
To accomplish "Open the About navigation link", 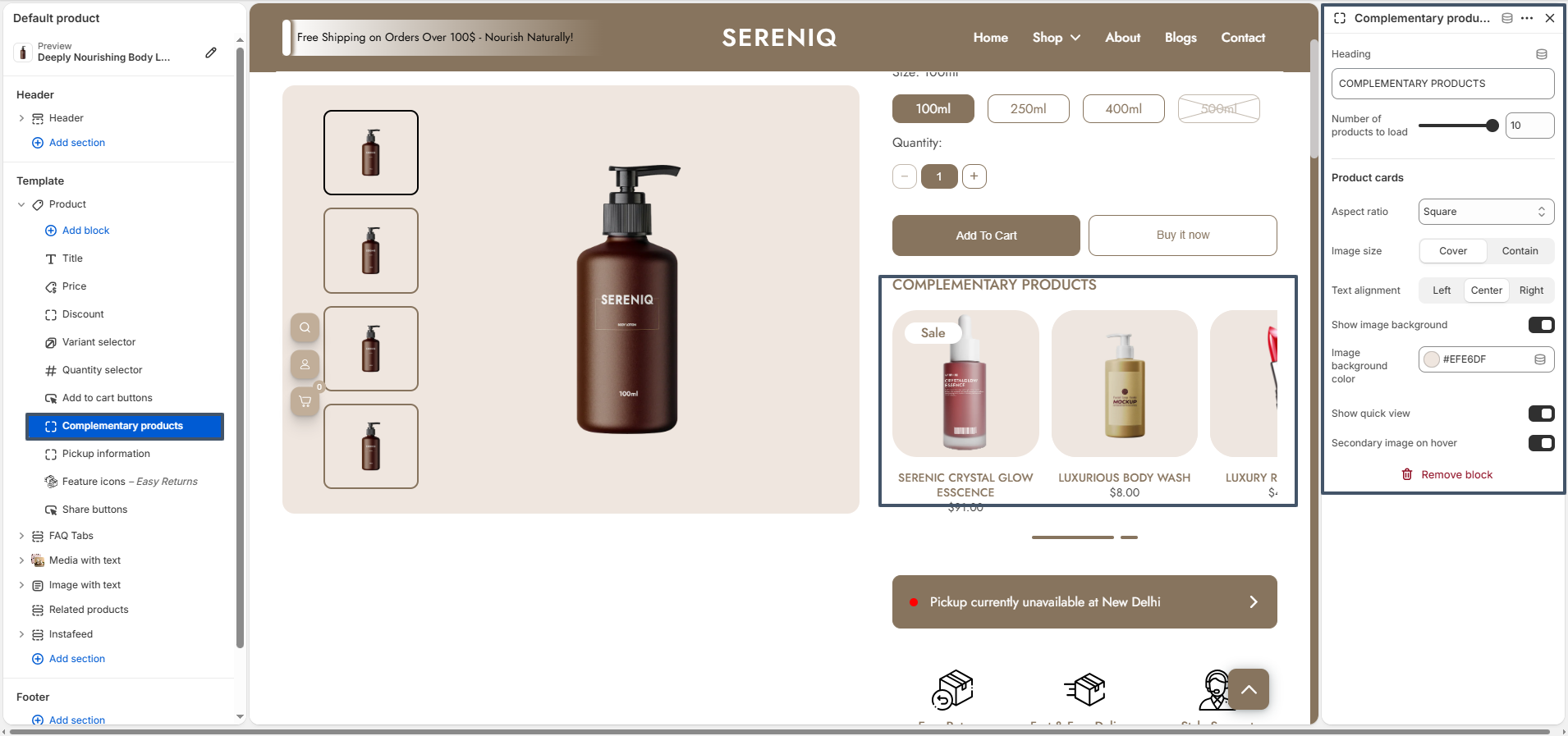I will click(x=1123, y=38).
